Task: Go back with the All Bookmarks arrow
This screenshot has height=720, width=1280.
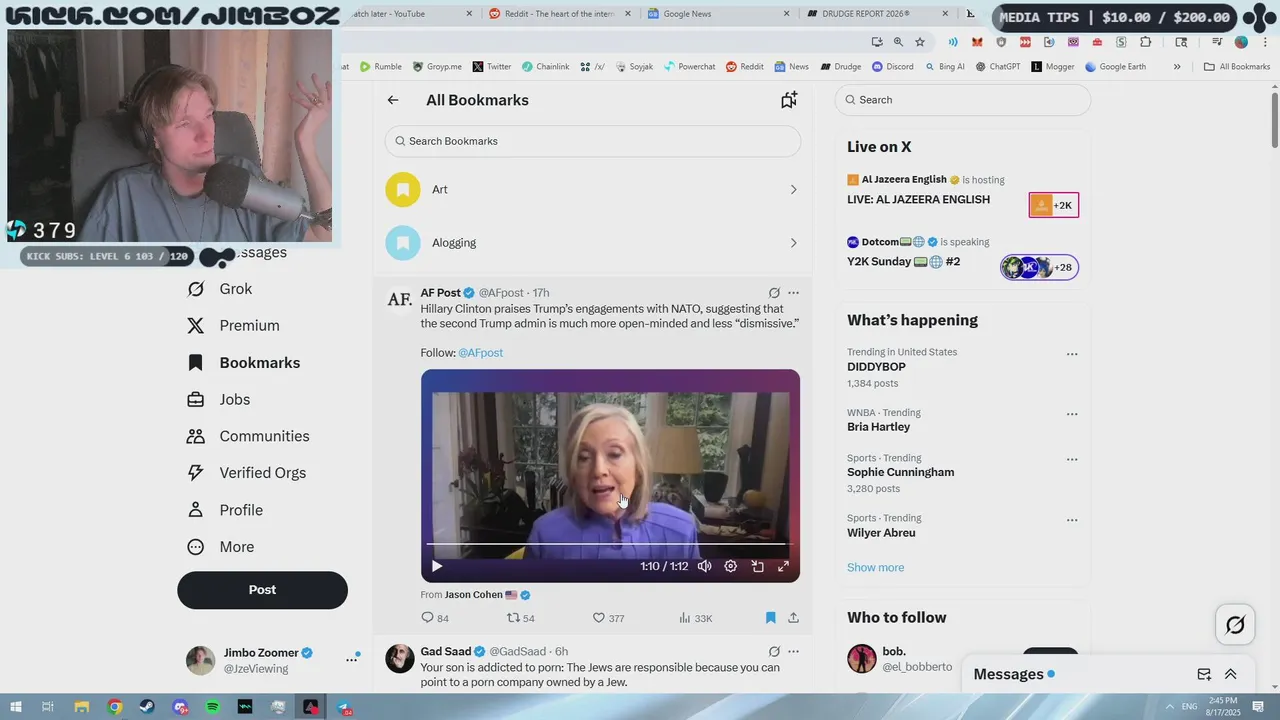Action: point(393,100)
